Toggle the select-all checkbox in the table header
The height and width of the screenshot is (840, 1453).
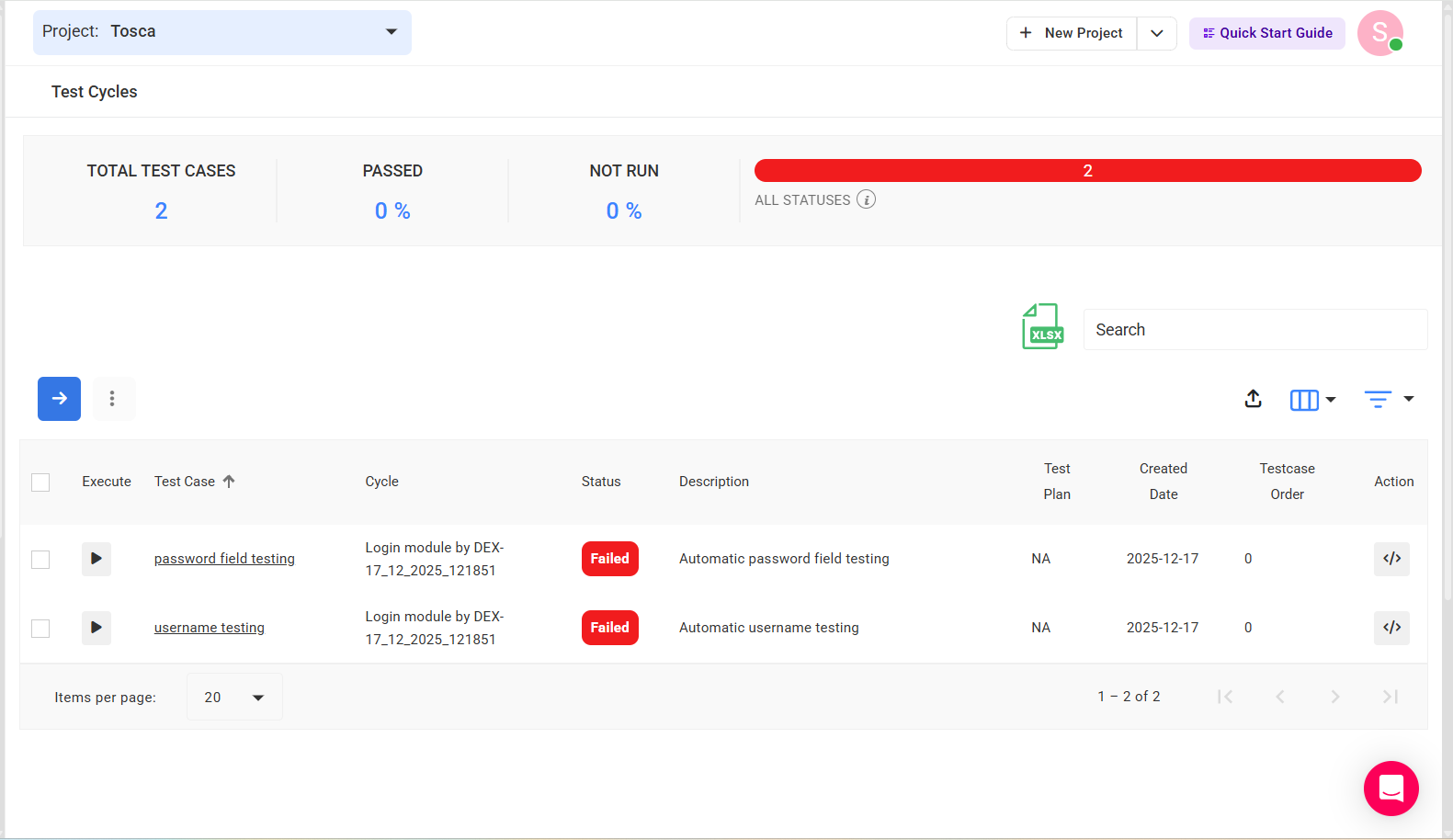click(40, 482)
